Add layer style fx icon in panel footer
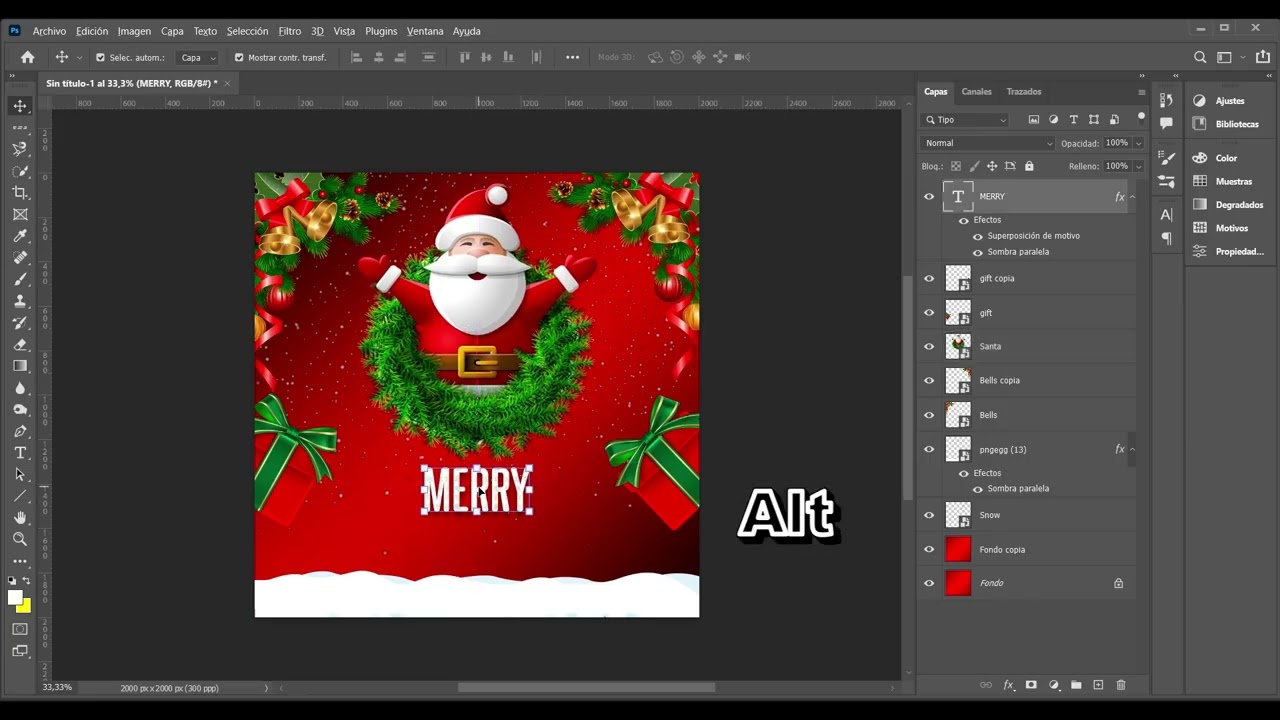Image resolution: width=1280 pixels, height=720 pixels. (x=1009, y=685)
